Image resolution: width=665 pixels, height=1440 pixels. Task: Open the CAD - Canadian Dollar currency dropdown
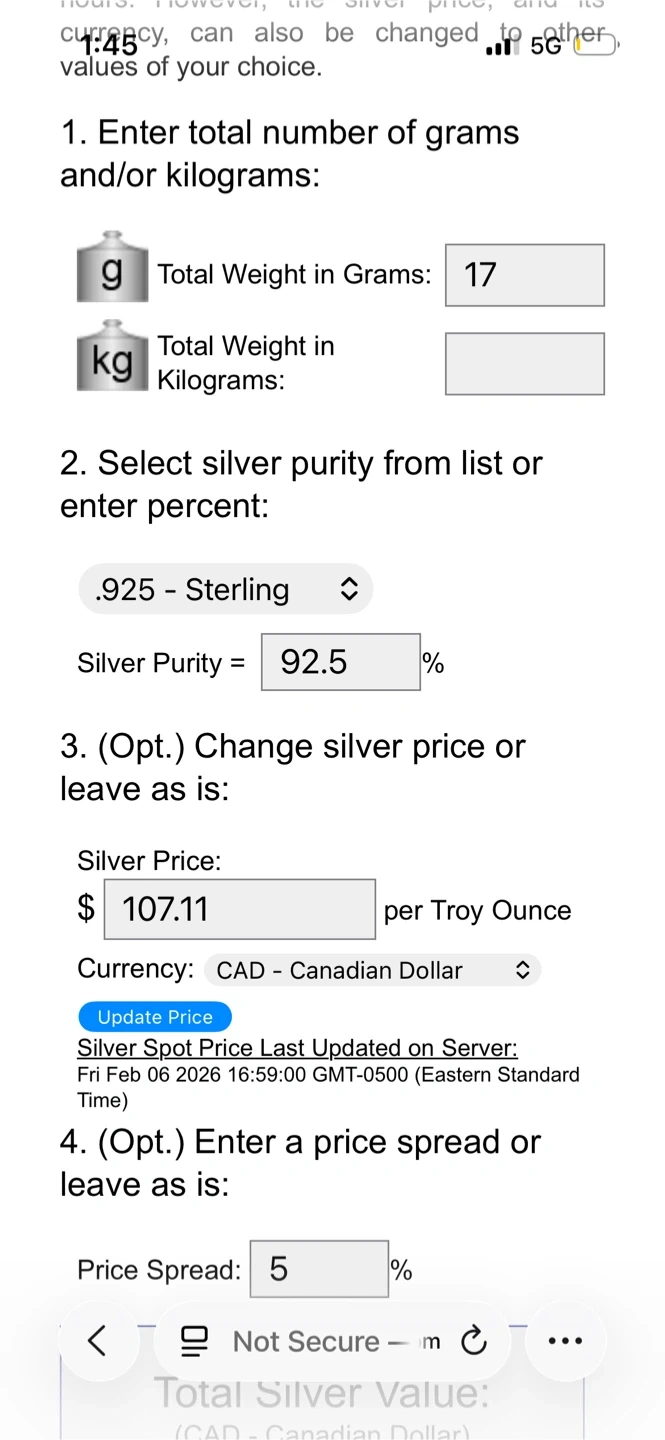click(372, 970)
